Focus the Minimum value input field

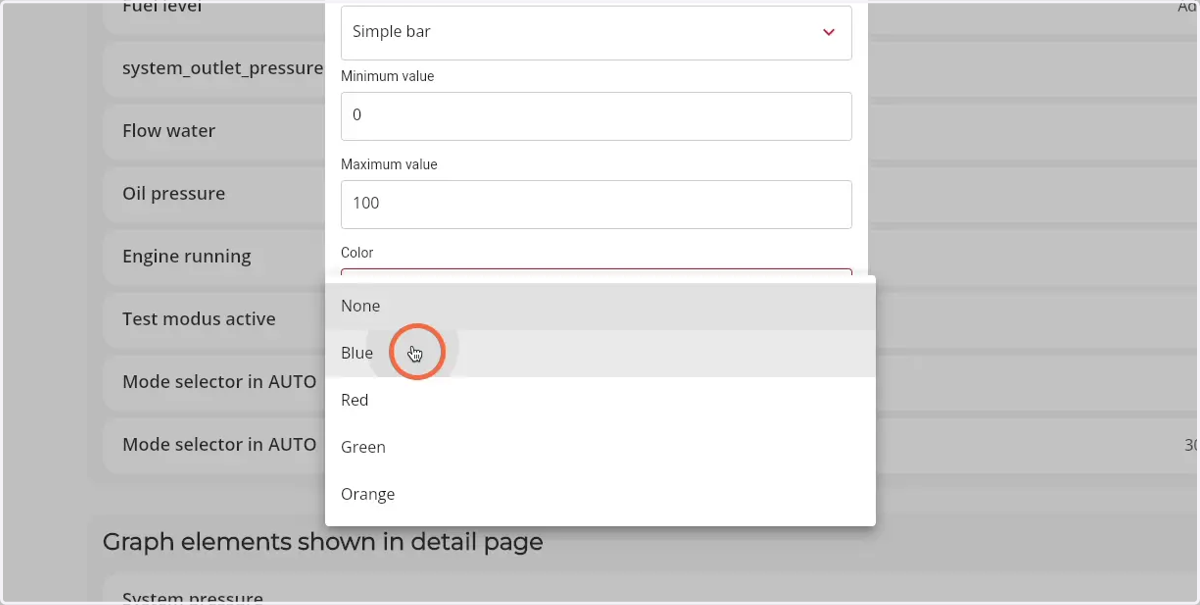coord(596,116)
